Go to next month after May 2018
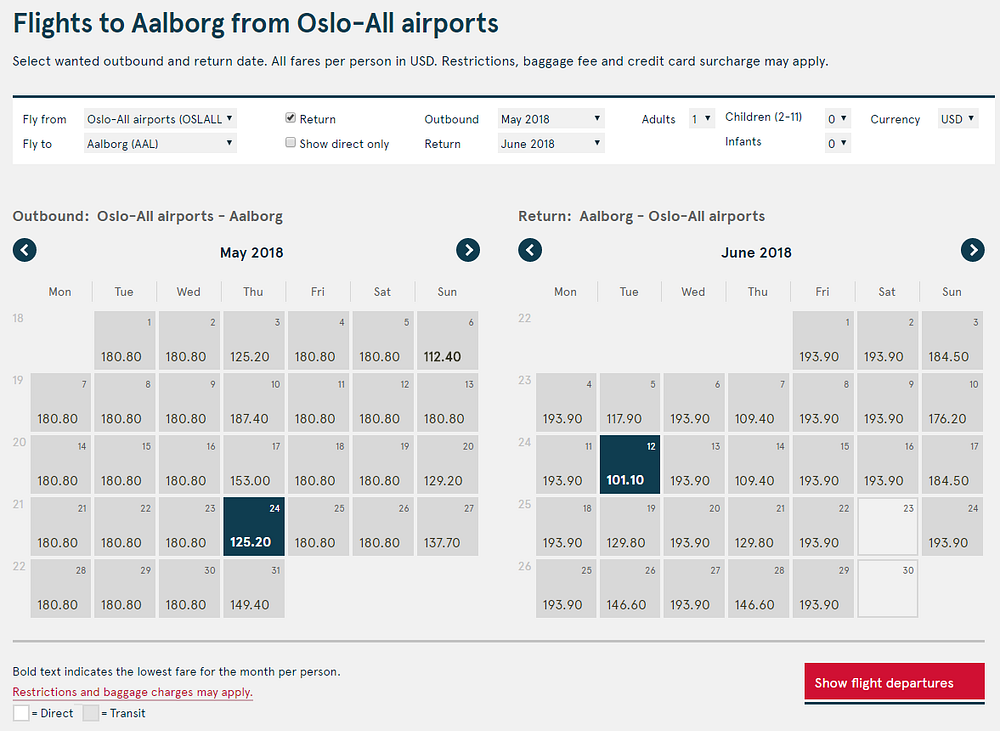The image size is (1000, 731). point(468,250)
